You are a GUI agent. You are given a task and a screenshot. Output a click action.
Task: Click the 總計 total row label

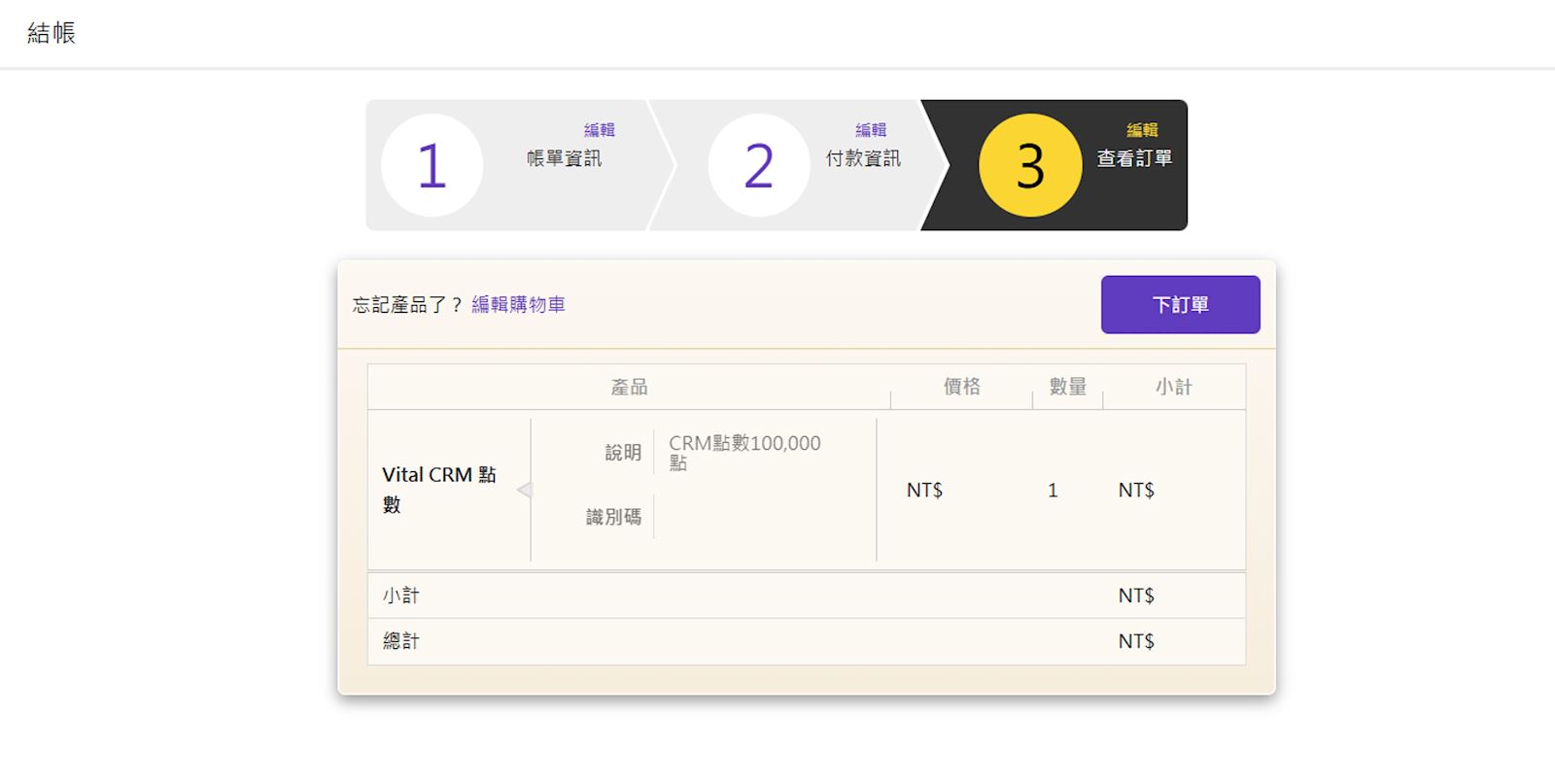pyautogui.click(x=400, y=641)
